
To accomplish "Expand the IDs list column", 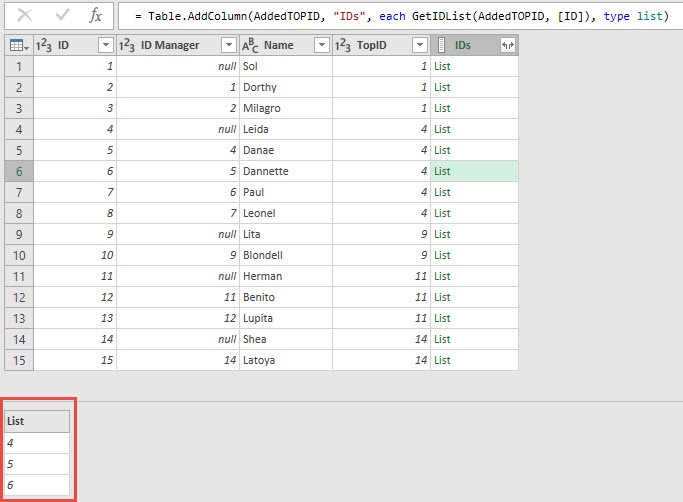I will click(x=508, y=45).
